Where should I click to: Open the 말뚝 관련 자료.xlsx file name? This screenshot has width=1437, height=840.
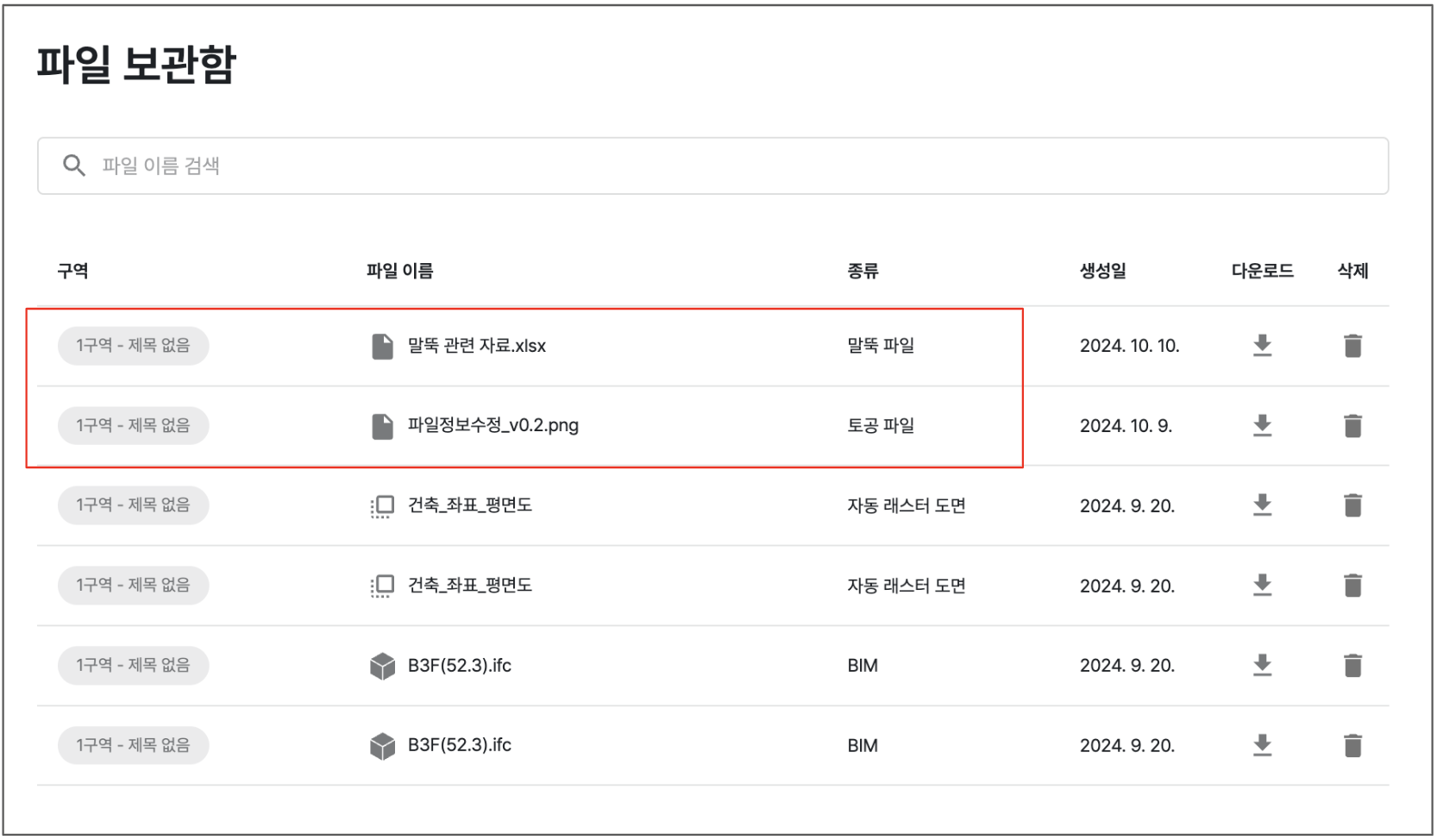tap(476, 346)
